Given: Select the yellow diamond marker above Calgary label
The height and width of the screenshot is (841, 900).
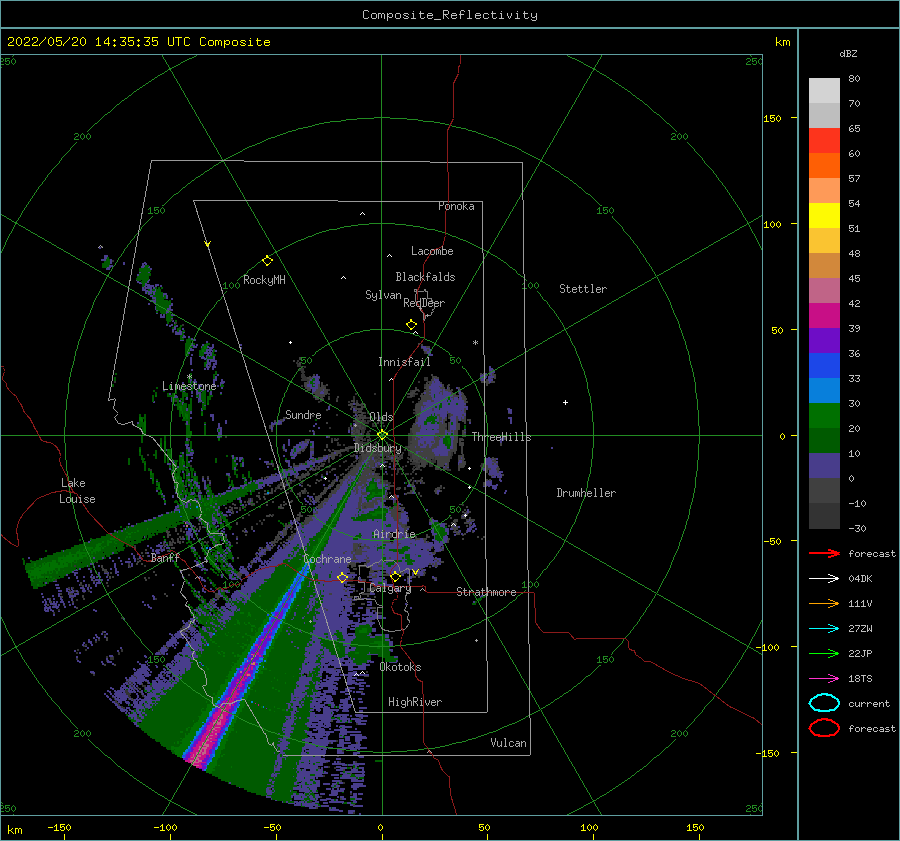Looking at the screenshot, I should [x=395, y=576].
